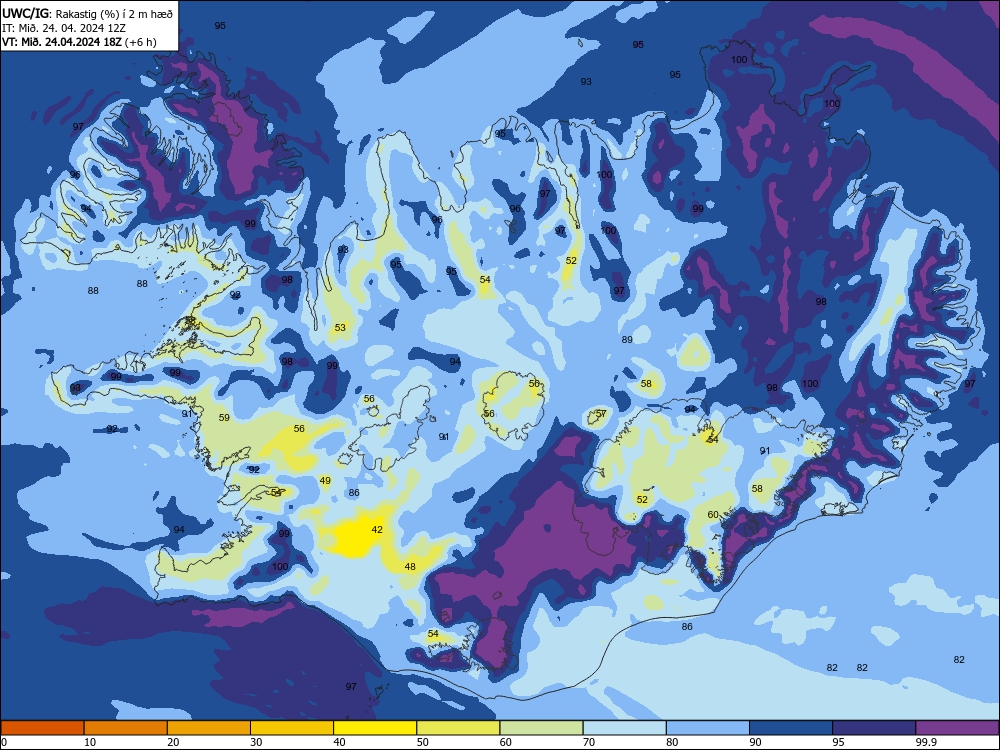1000x750 pixels.
Task: Click the '40' legend tick label
Action: click(x=339, y=742)
